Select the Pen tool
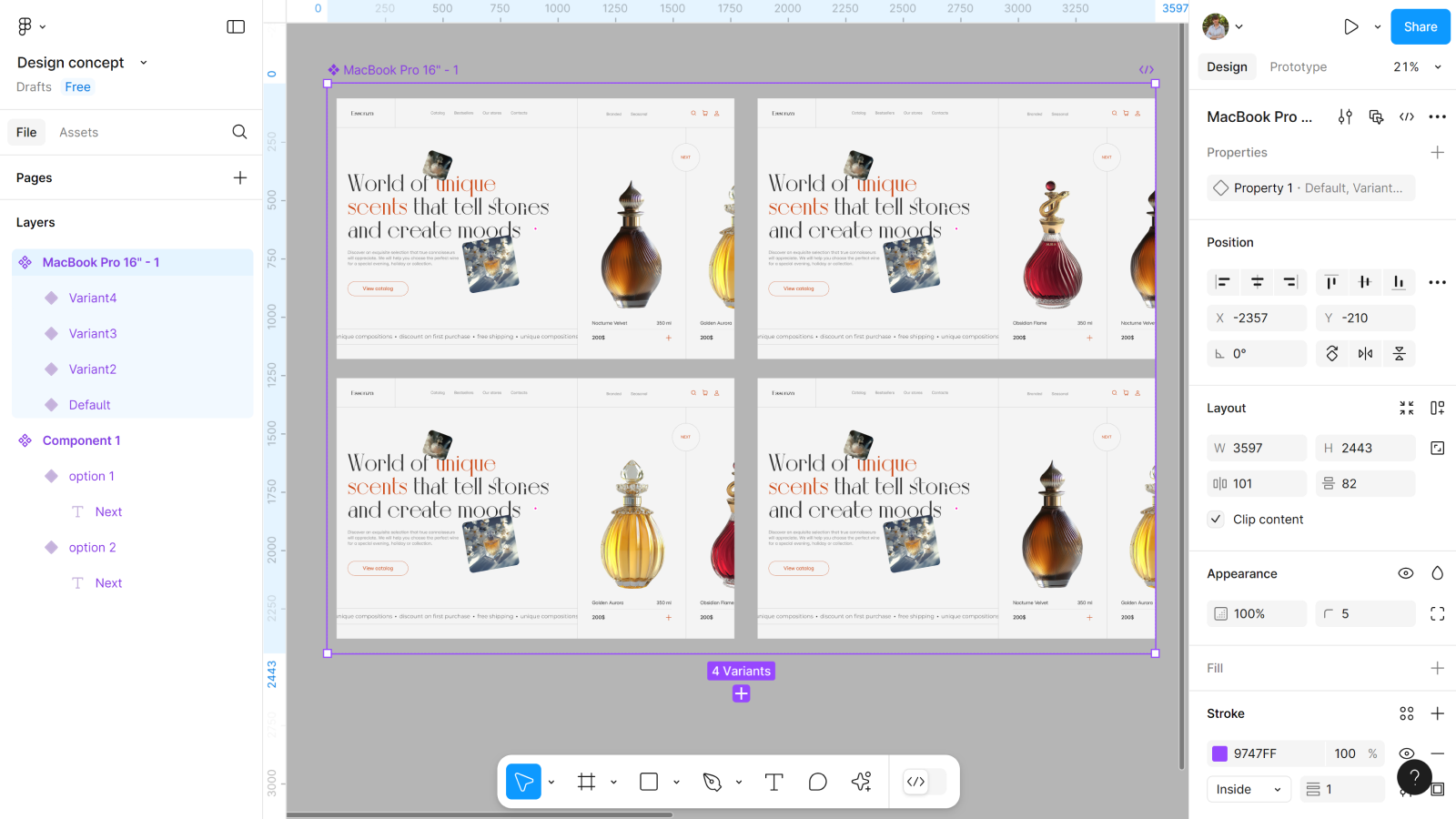 [x=713, y=782]
